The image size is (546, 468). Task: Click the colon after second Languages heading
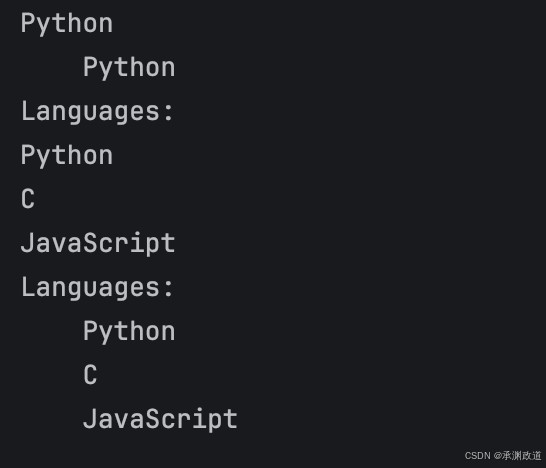(169, 289)
